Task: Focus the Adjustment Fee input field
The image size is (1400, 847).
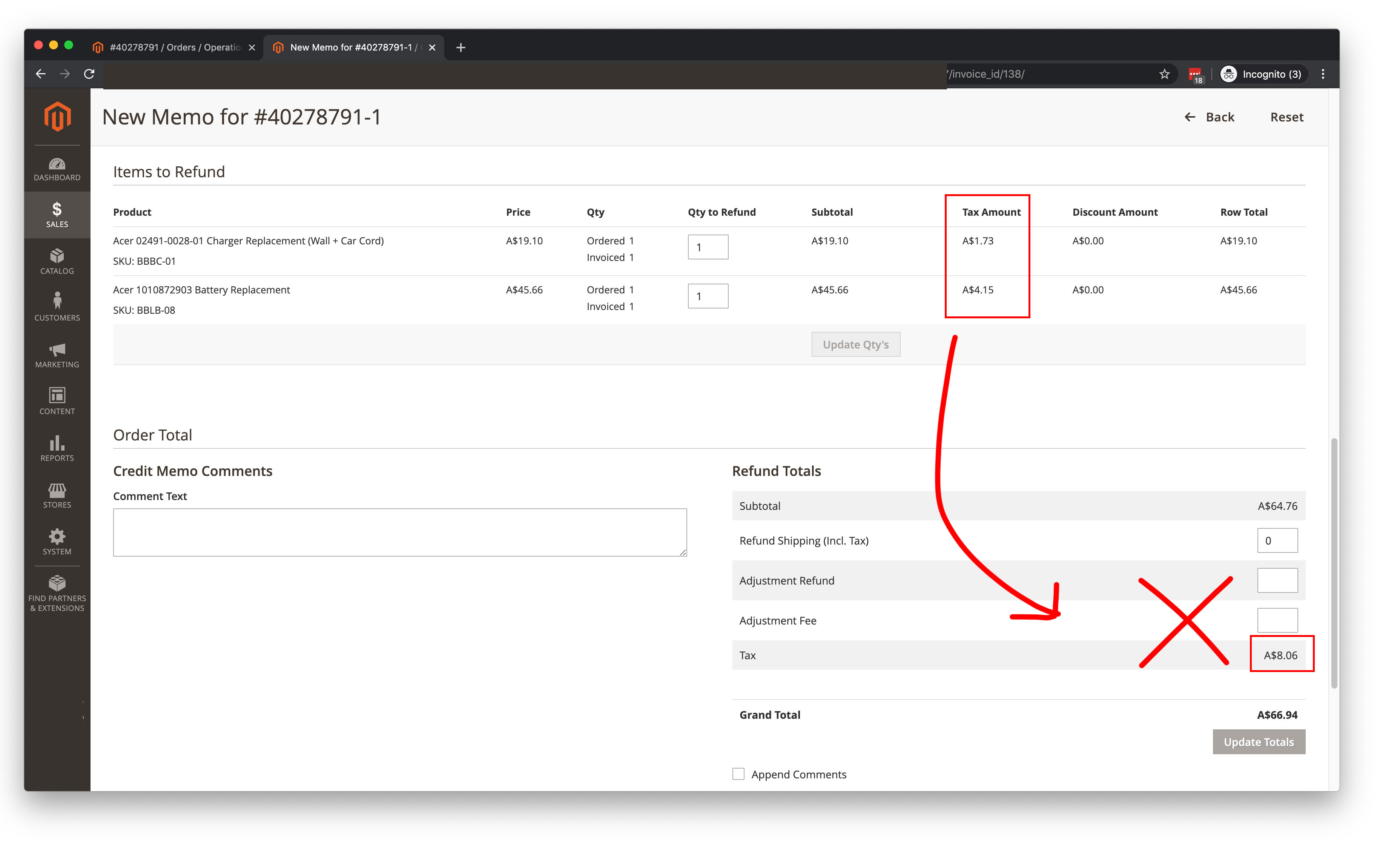Action: (1277, 620)
